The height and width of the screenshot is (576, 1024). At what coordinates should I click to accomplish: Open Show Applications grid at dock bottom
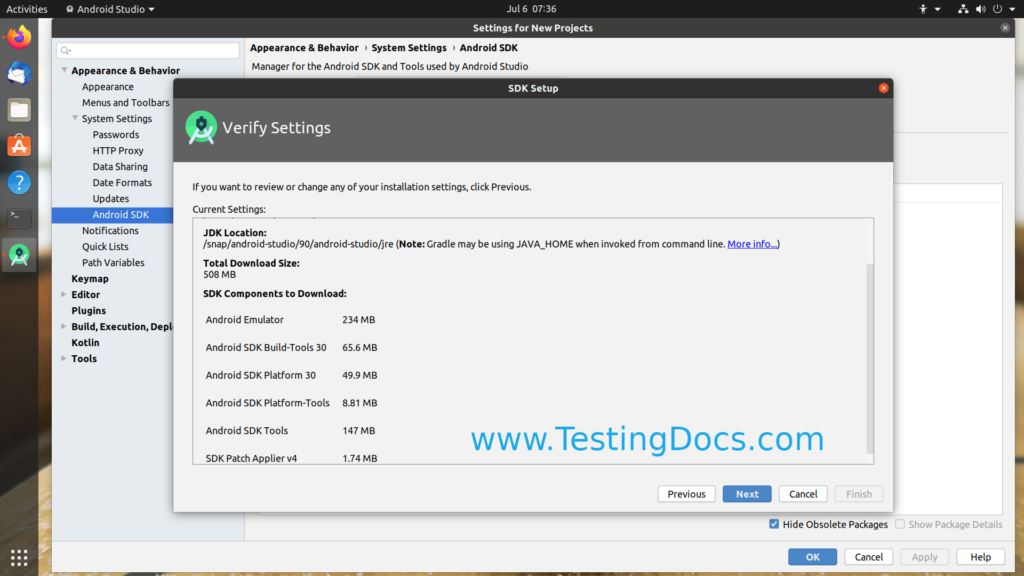[x=18, y=557]
